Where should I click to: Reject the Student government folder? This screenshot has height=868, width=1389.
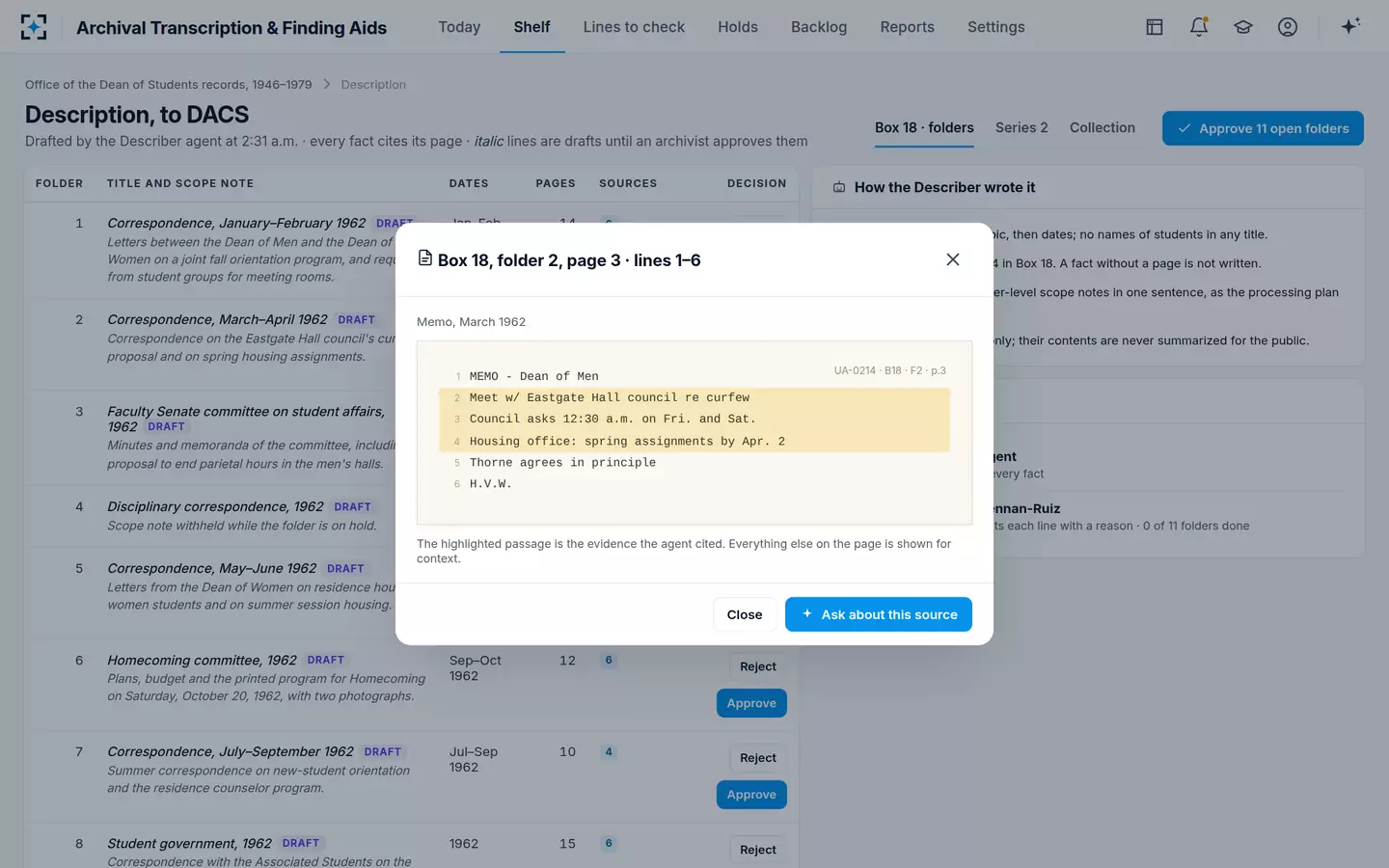tap(758, 850)
